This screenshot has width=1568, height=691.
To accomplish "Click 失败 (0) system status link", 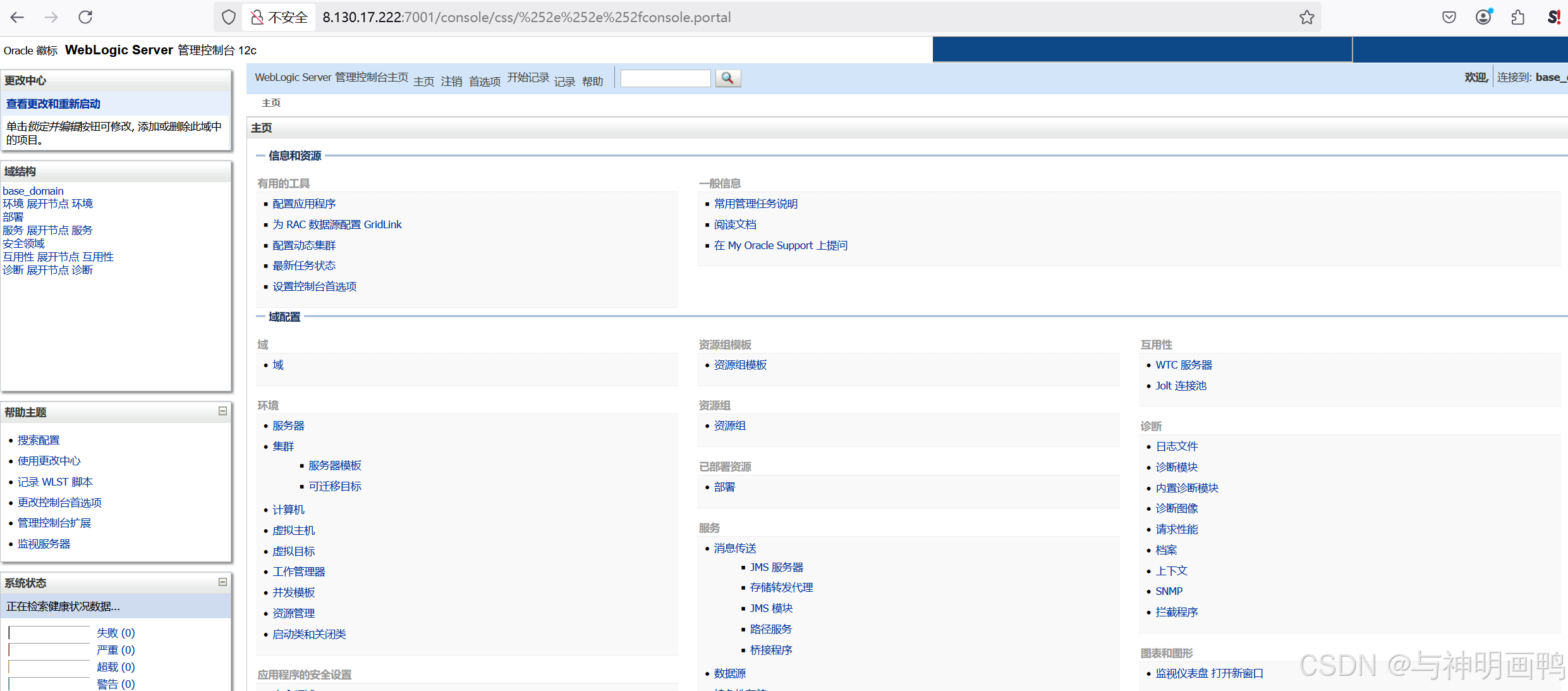I will click(x=116, y=633).
